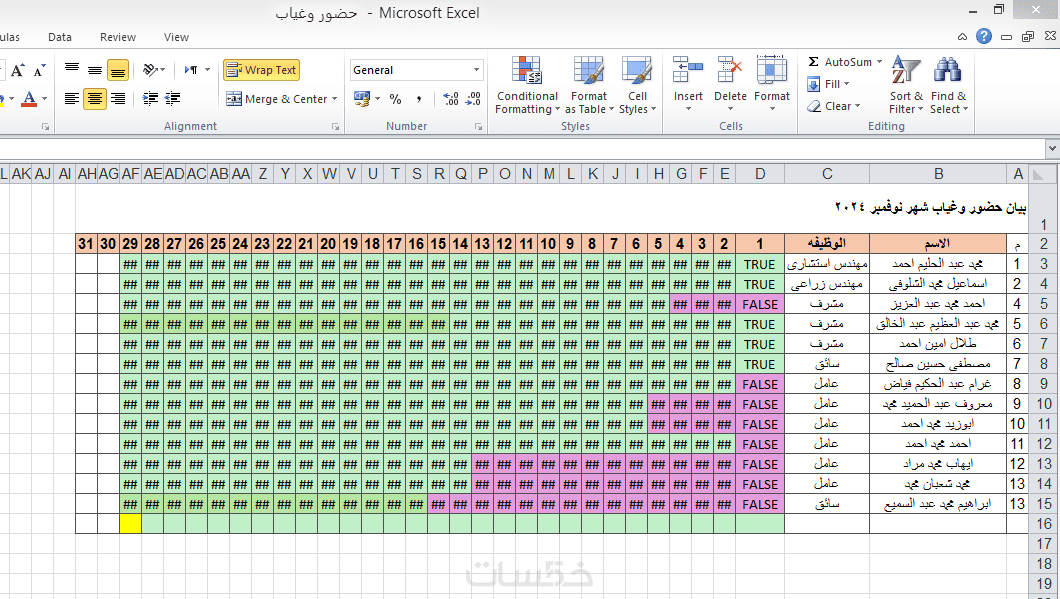The width and height of the screenshot is (1060, 599).
Task: Click the Increase Decimal icon
Action: (x=451, y=99)
